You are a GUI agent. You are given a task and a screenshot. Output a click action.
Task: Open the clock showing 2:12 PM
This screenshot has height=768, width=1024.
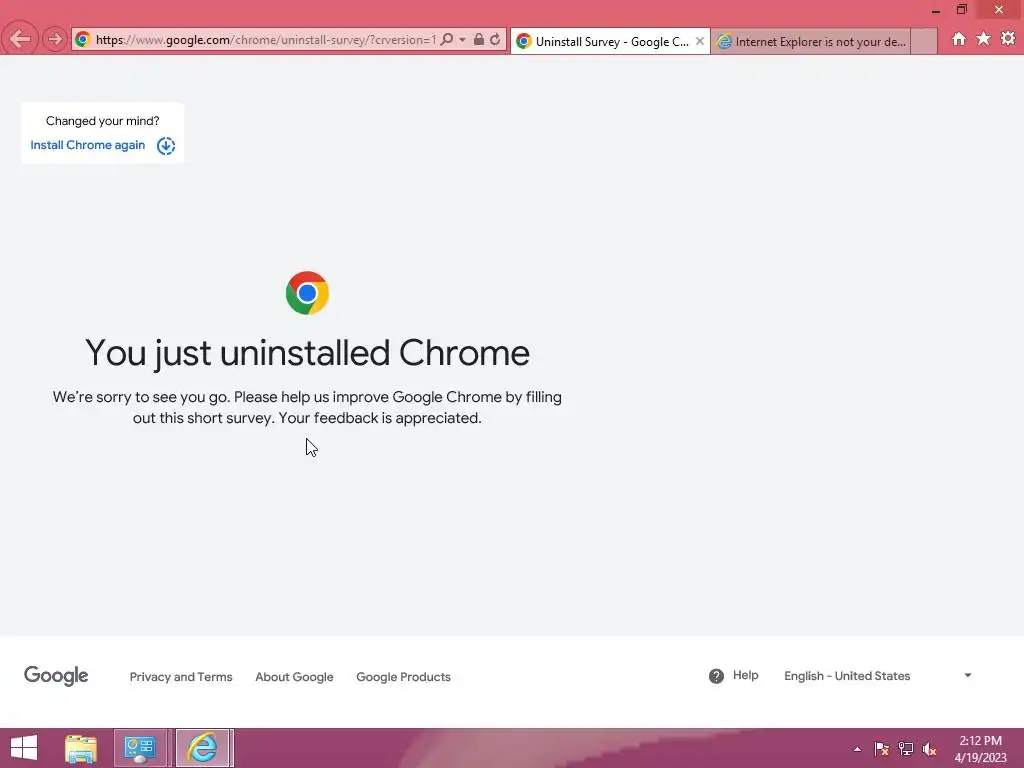(980, 749)
